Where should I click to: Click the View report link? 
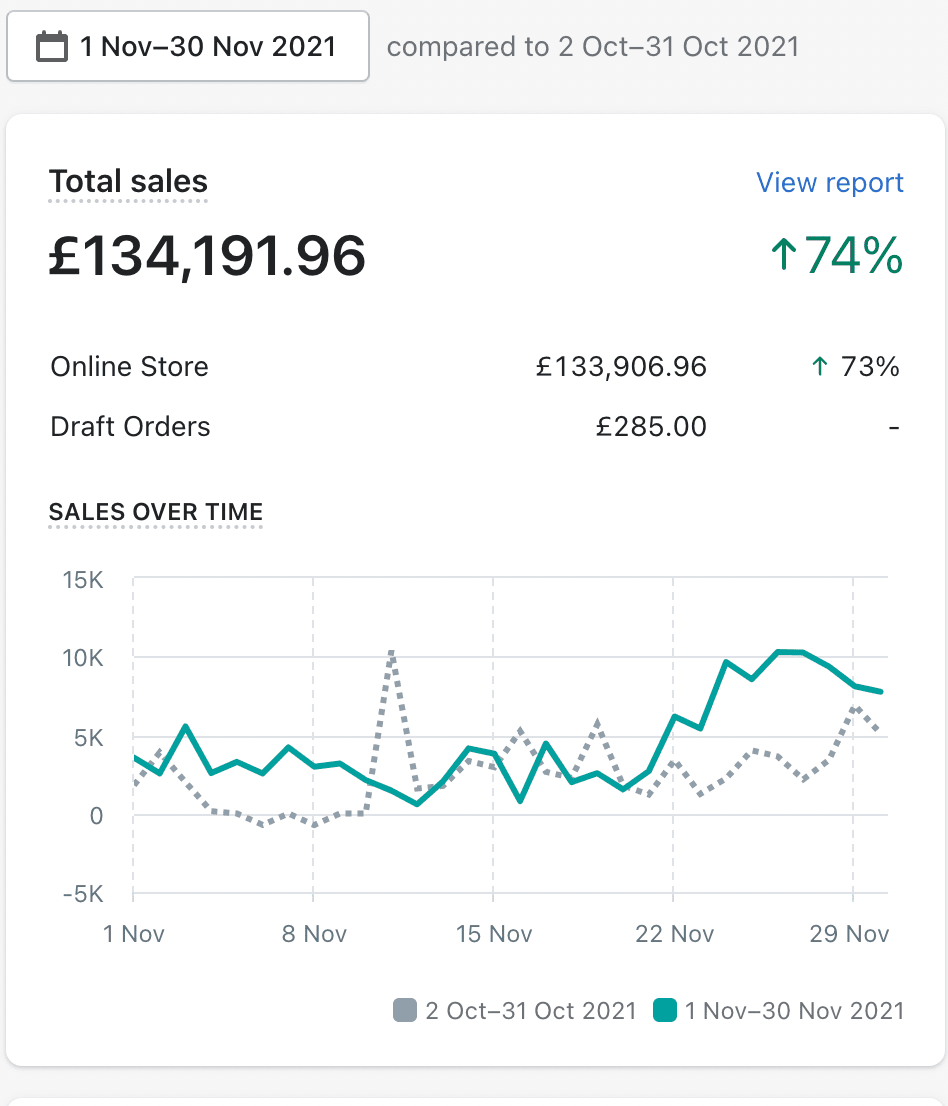point(829,183)
